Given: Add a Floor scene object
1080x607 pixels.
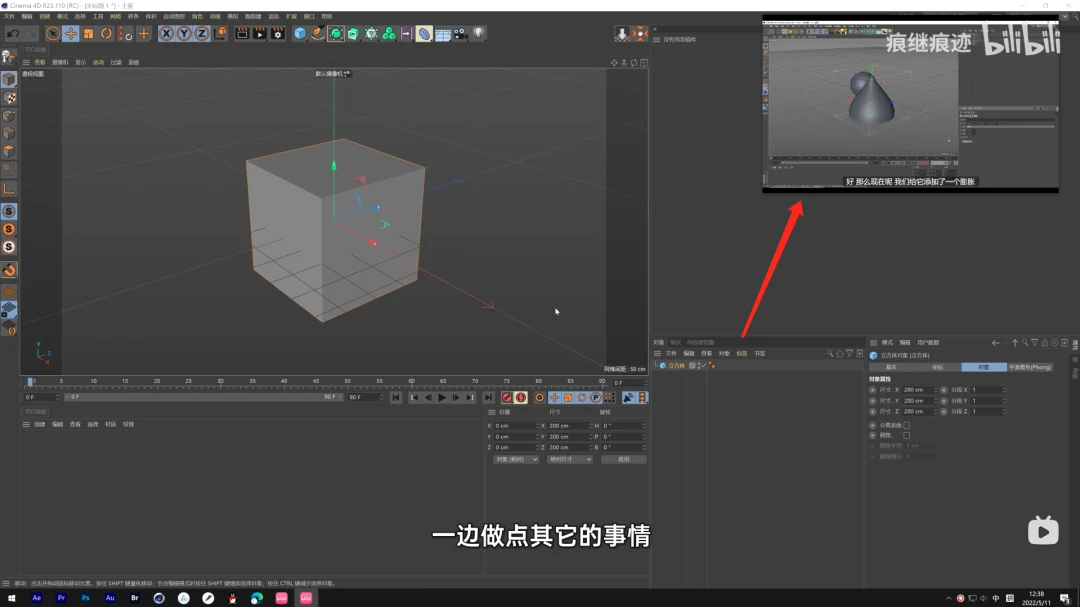Looking at the screenshot, I should coord(443,33).
